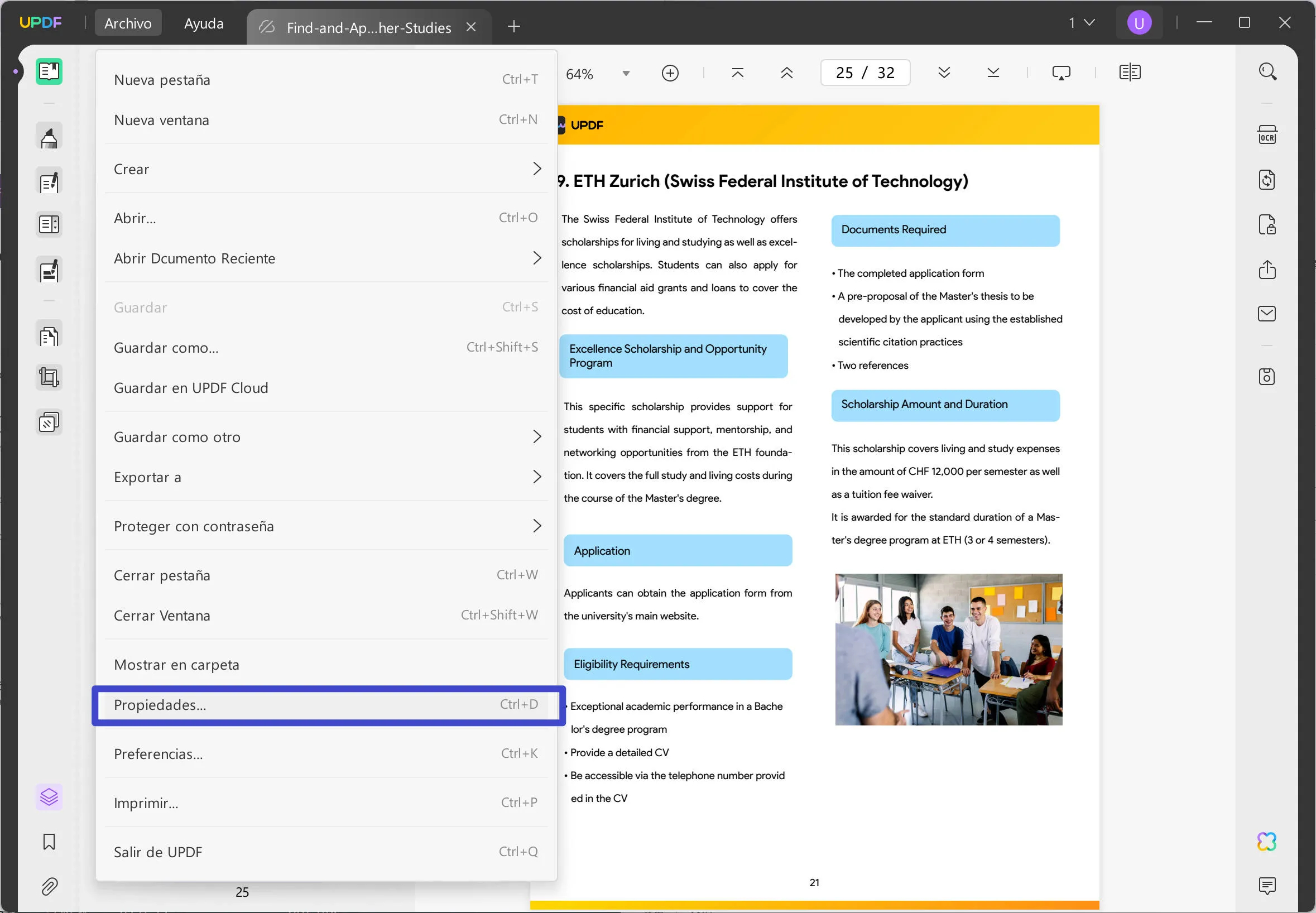This screenshot has height=913, width=1316.
Task: Open the page display layout icon
Action: (1130, 73)
